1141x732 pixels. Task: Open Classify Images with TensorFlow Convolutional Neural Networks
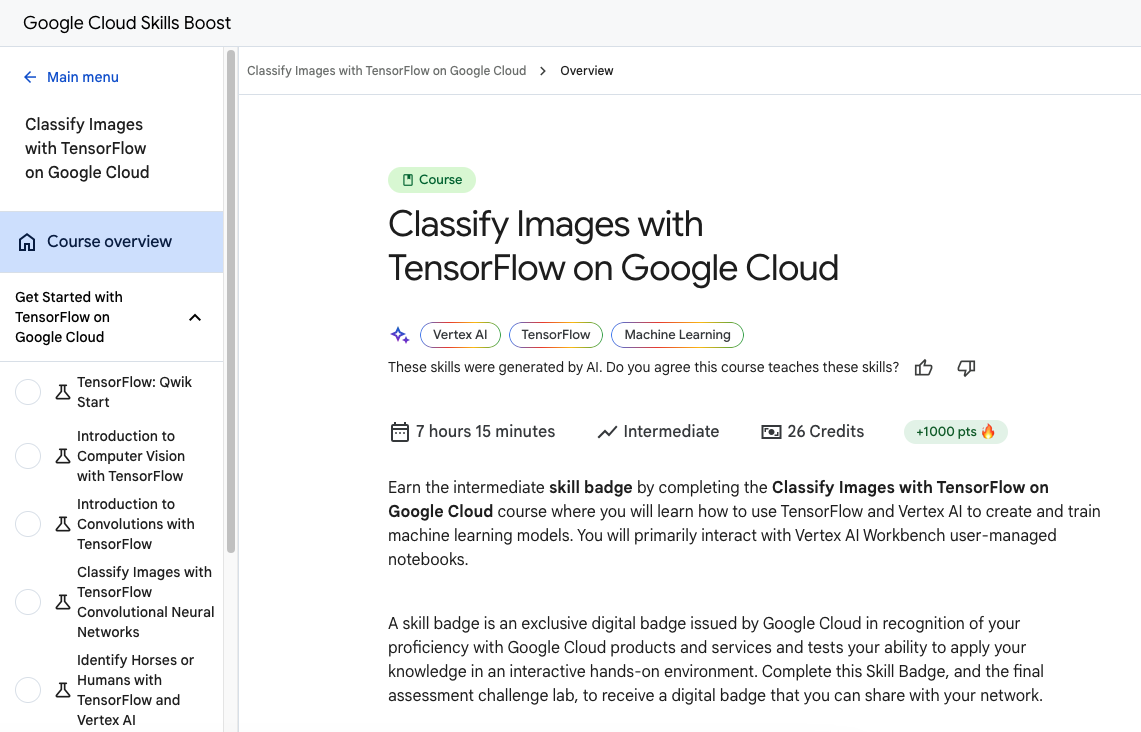tap(146, 602)
